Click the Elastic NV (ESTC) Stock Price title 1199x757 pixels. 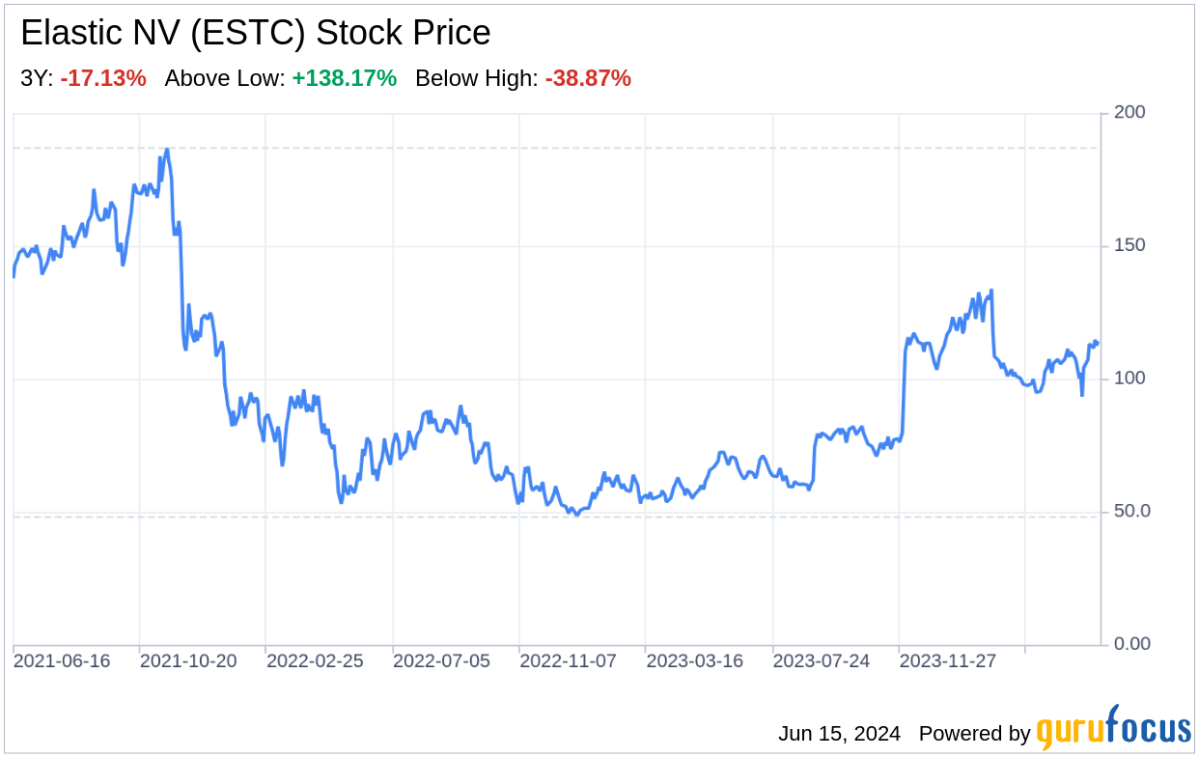pyautogui.click(x=256, y=34)
